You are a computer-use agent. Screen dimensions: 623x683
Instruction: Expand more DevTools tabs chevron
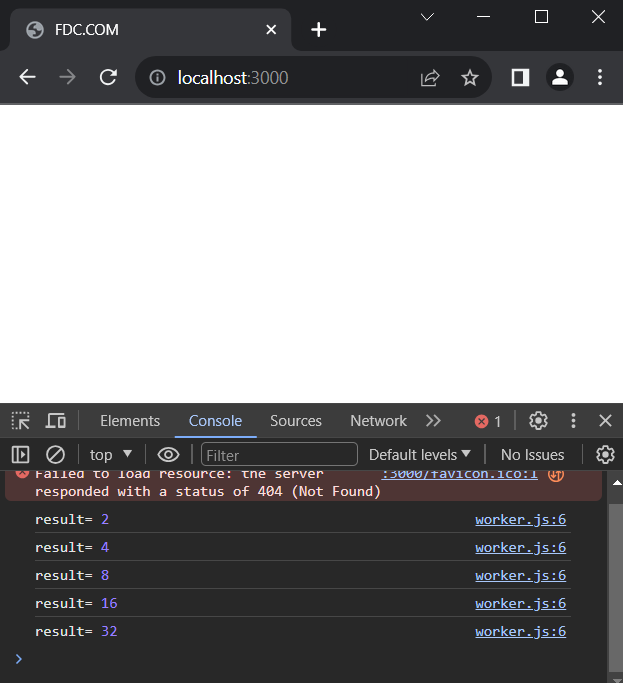433,421
